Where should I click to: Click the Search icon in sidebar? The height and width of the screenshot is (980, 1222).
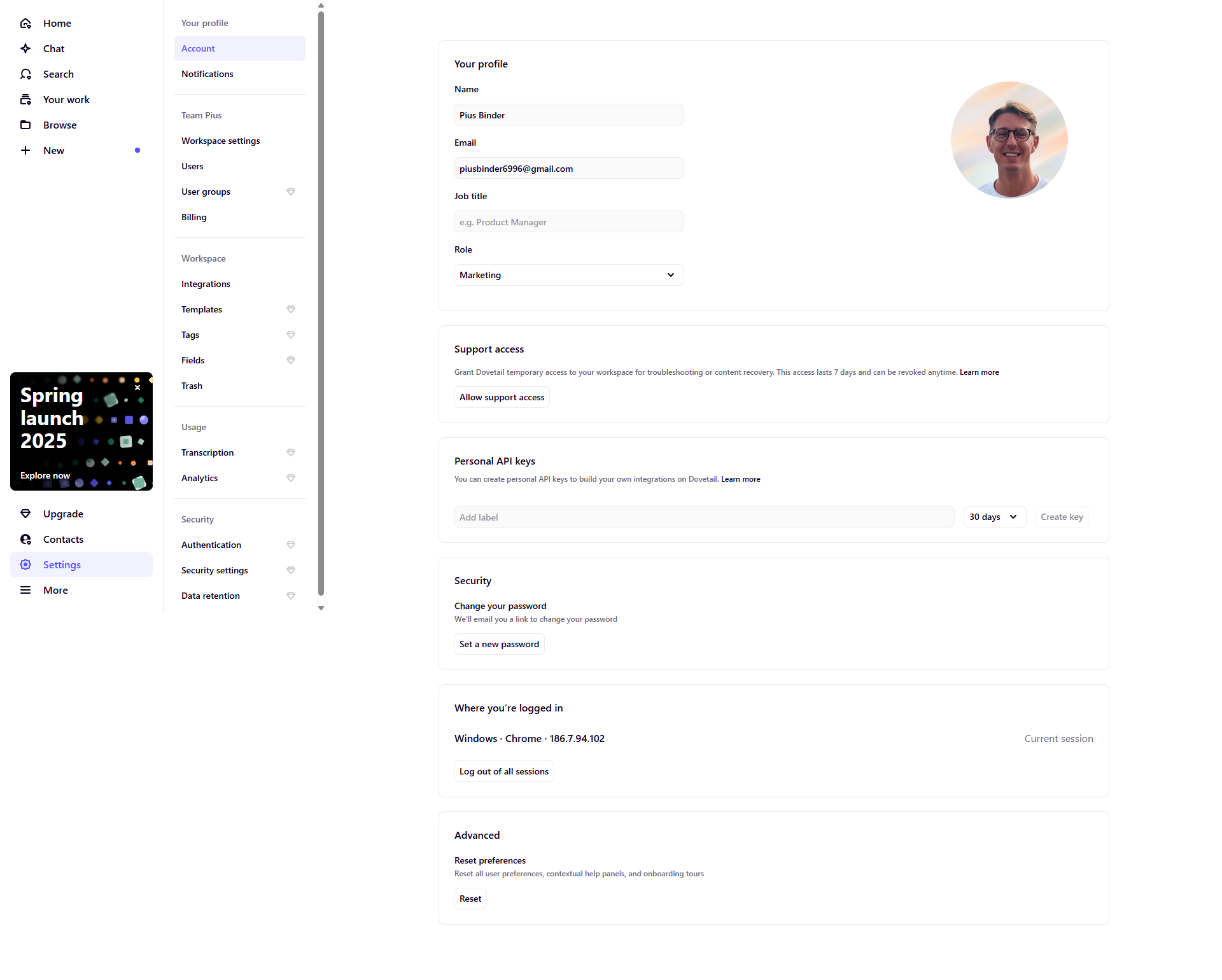click(x=25, y=74)
